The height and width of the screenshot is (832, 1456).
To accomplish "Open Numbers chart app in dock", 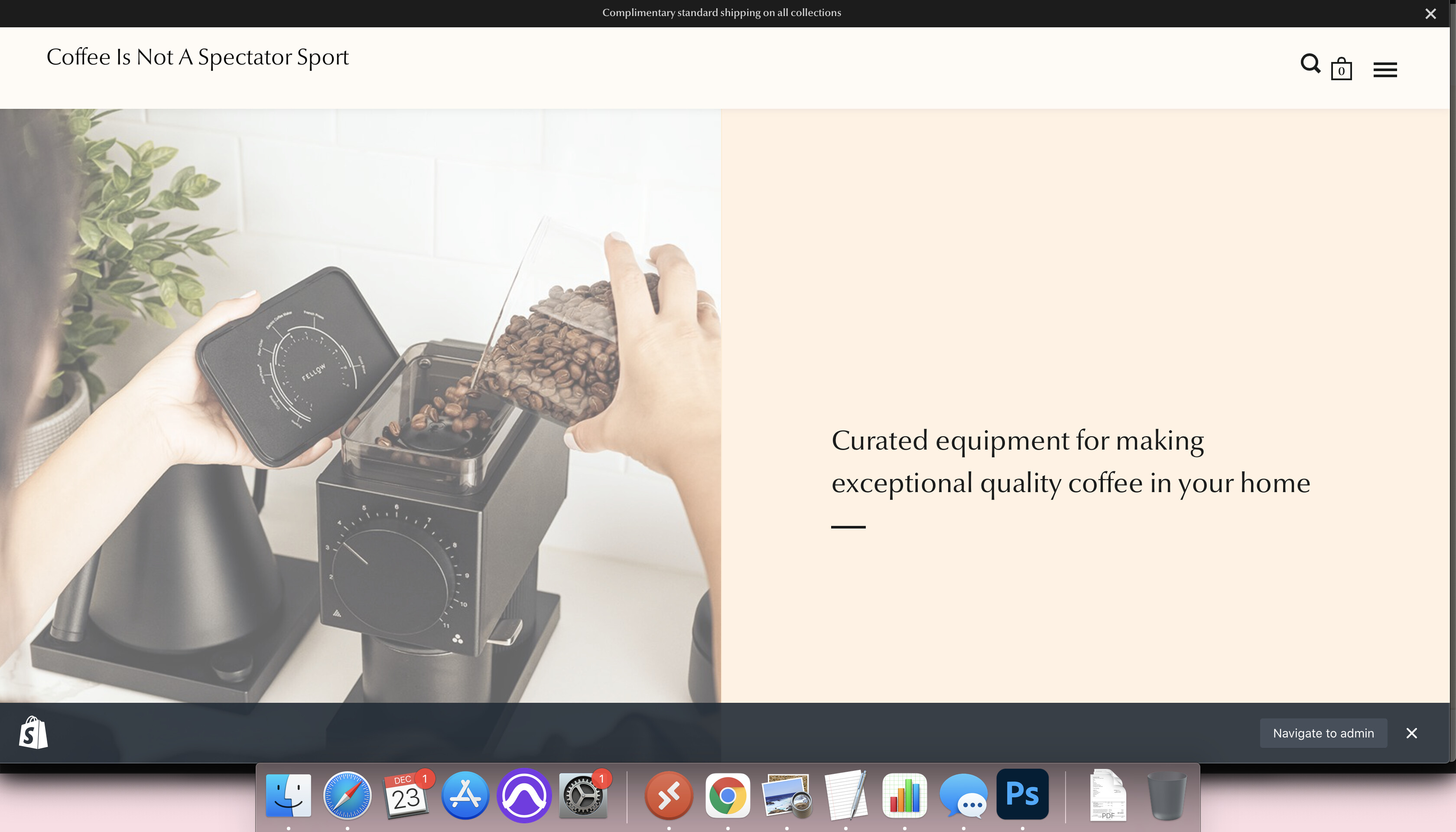I will (904, 795).
